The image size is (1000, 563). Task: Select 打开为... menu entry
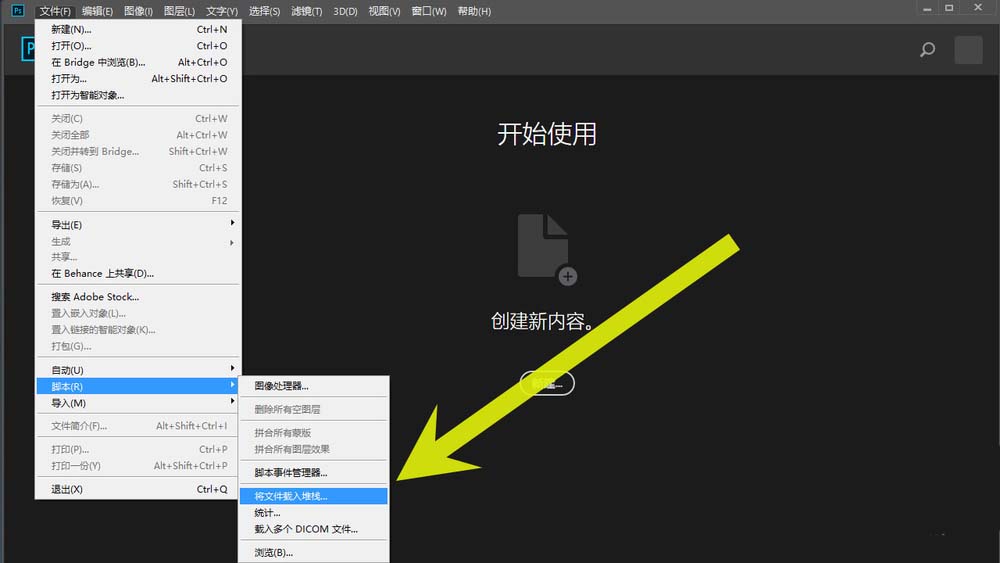click(138, 79)
